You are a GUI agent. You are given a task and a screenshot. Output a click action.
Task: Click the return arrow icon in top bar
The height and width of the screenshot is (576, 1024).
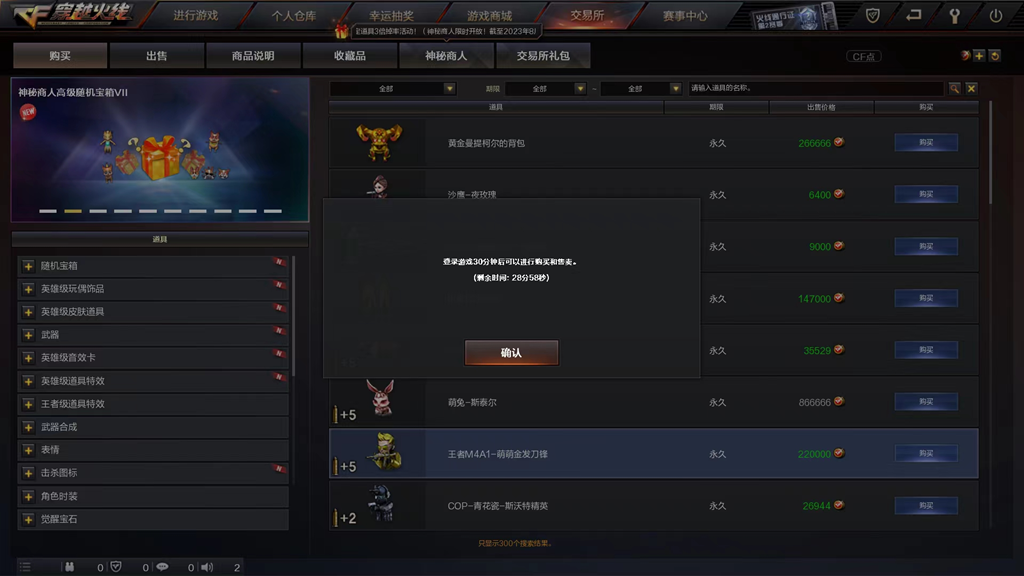click(x=913, y=15)
